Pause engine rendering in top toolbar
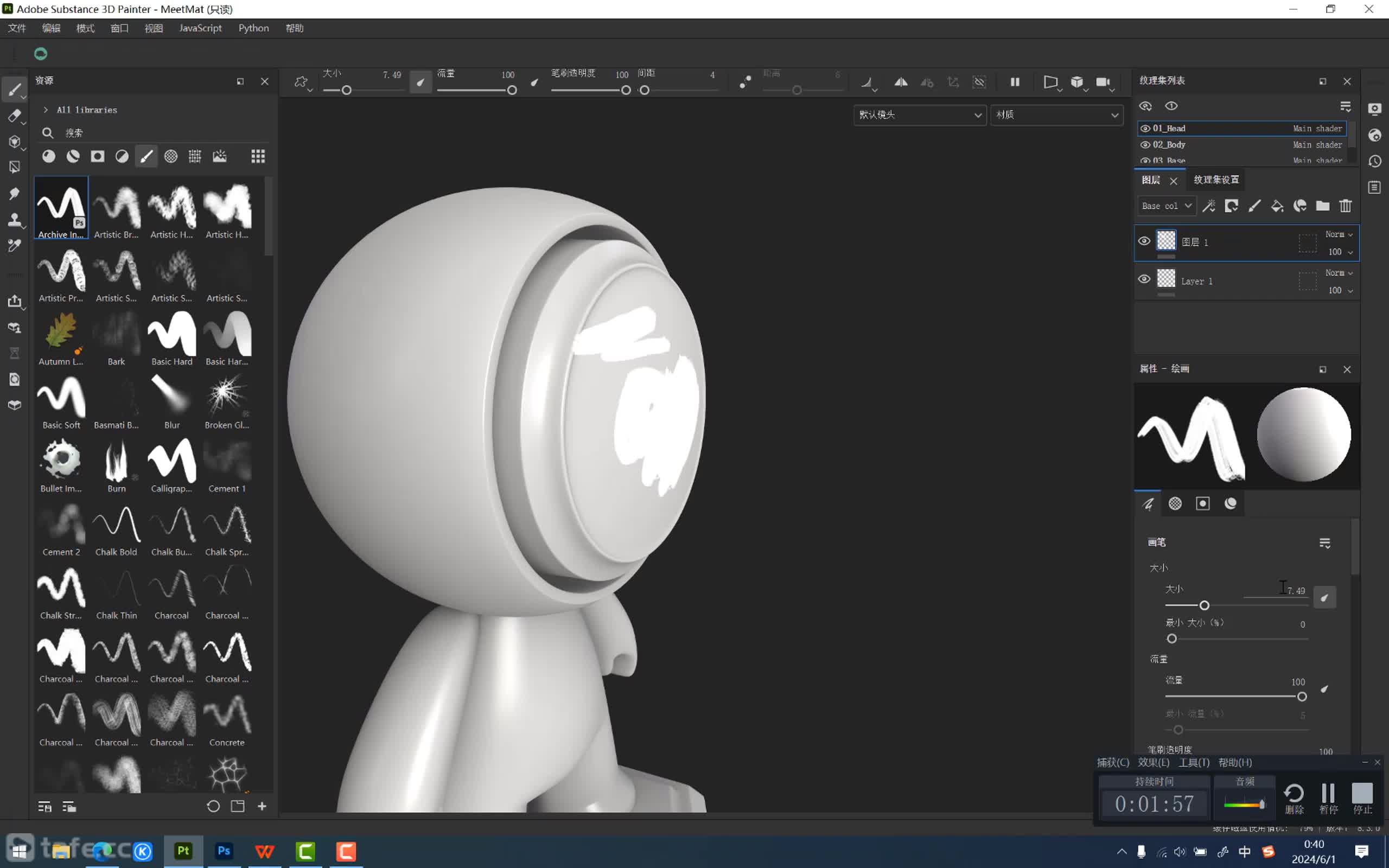The width and height of the screenshot is (1389, 868). pyautogui.click(x=1015, y=82)
